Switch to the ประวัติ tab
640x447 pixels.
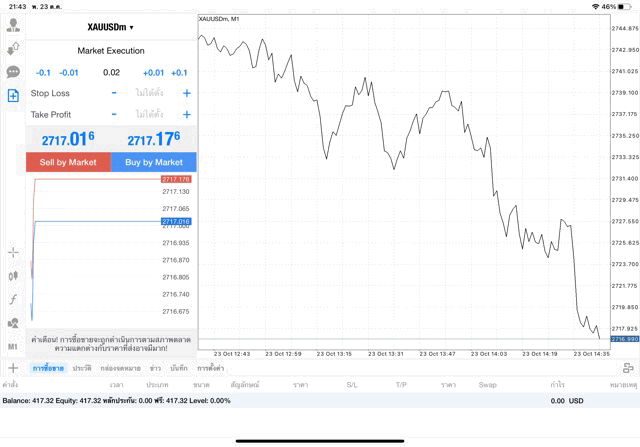(x=82, y=368)
